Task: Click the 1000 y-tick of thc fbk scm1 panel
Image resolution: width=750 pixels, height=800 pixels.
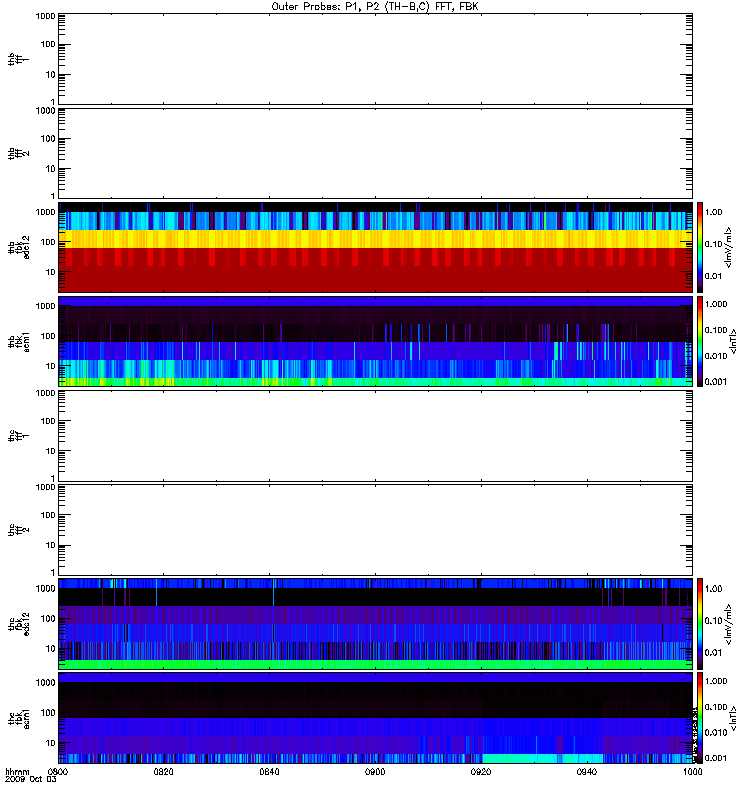Action: (x=46, y=683)
